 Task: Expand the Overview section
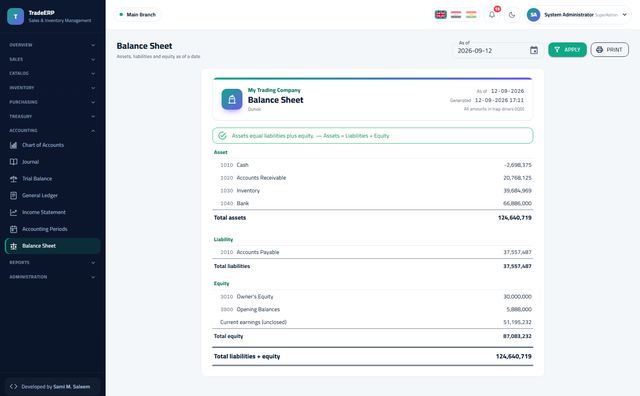coord(52,45)
